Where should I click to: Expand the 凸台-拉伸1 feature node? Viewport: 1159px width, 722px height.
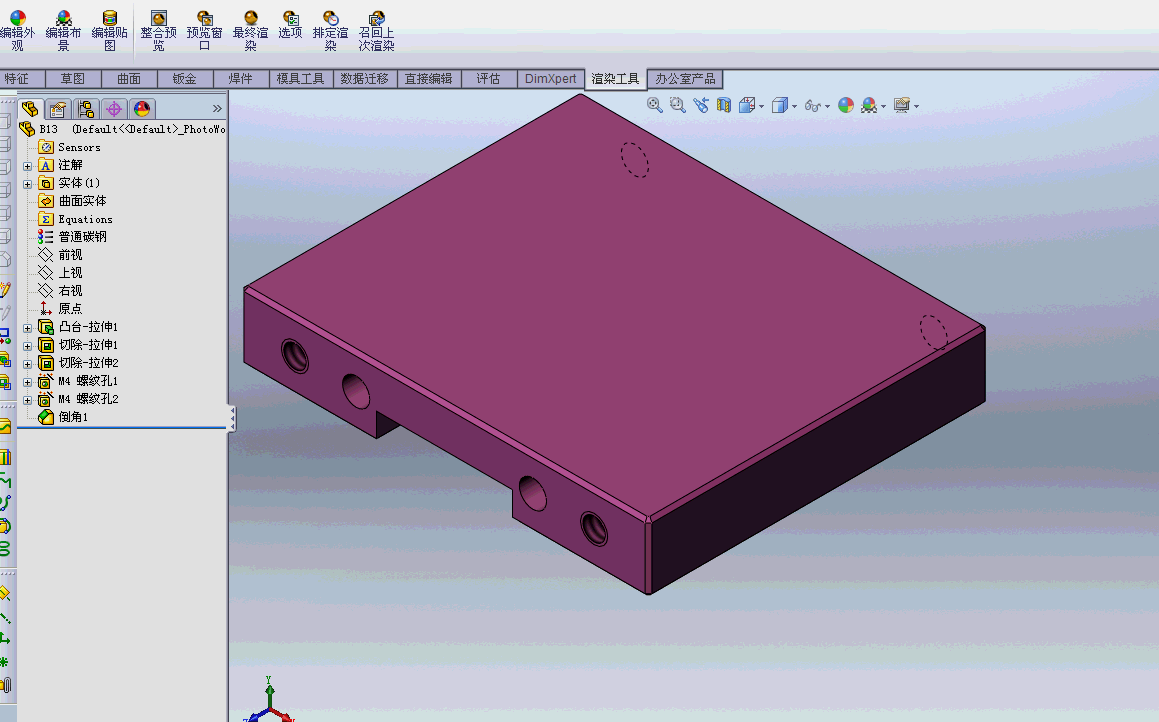click(x=27, y=328)
